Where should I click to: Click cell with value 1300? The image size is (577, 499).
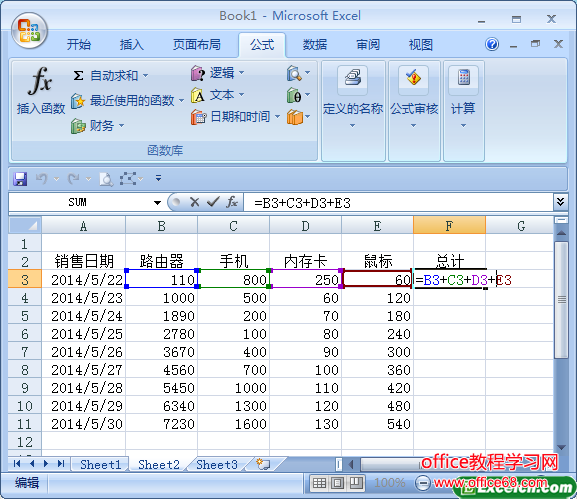(x=233, y=406)
